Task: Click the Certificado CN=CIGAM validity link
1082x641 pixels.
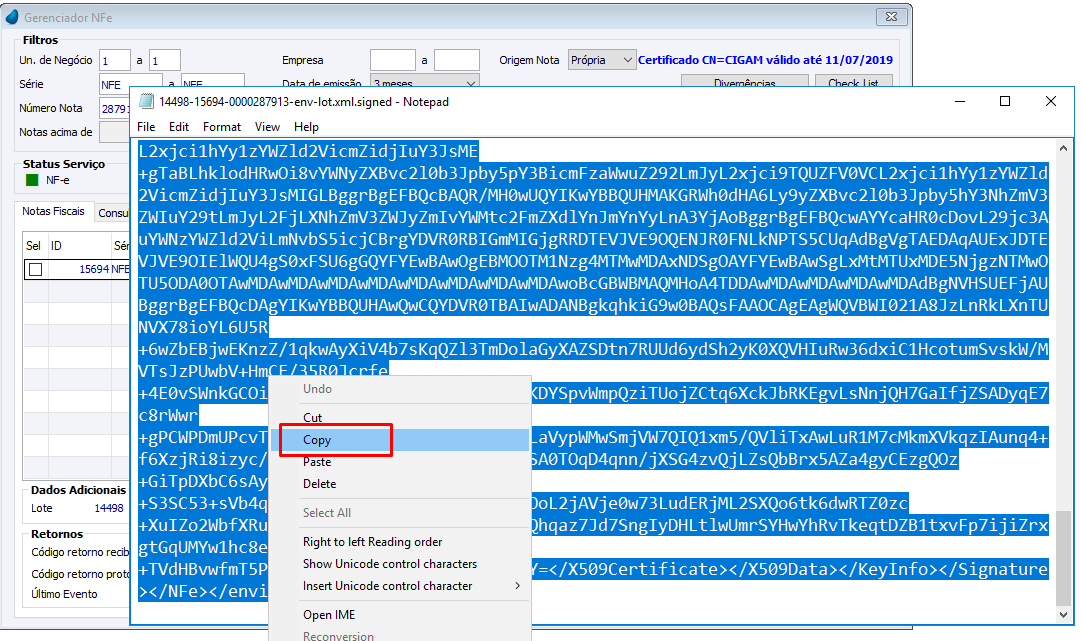Action: [765, 60]
